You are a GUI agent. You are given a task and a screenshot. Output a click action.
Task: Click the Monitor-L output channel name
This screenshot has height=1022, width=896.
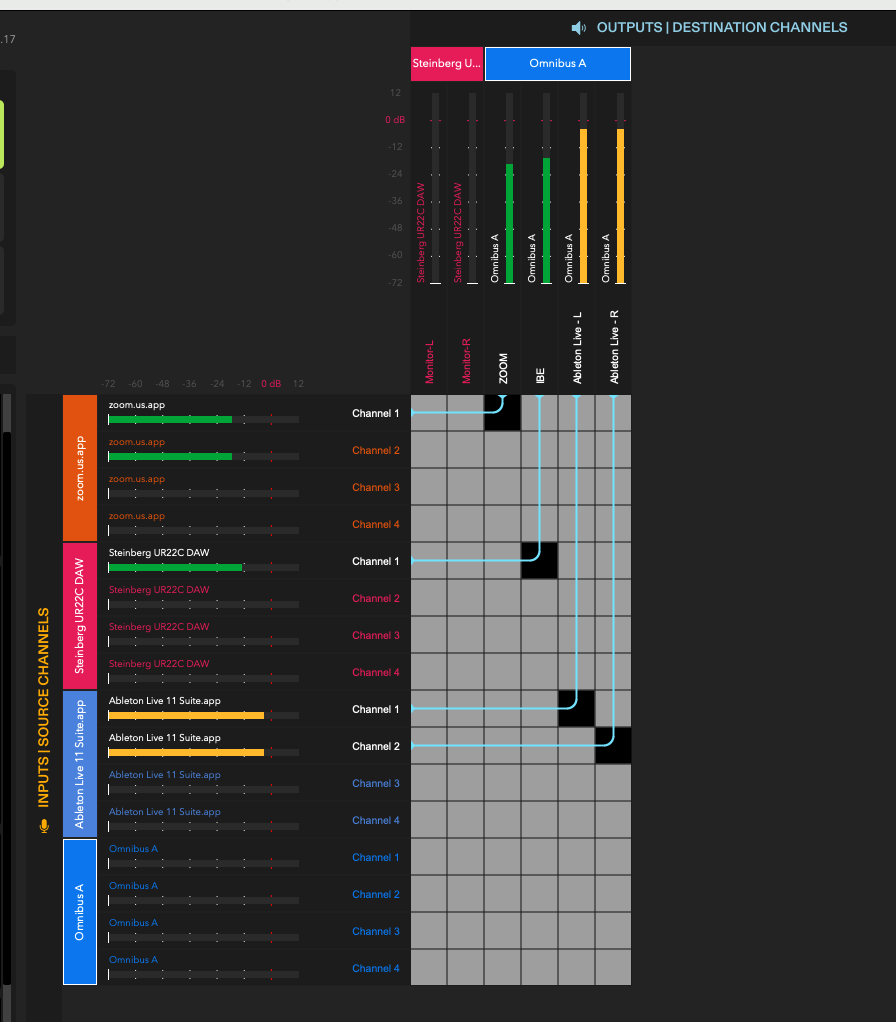(x=429, y=362)
